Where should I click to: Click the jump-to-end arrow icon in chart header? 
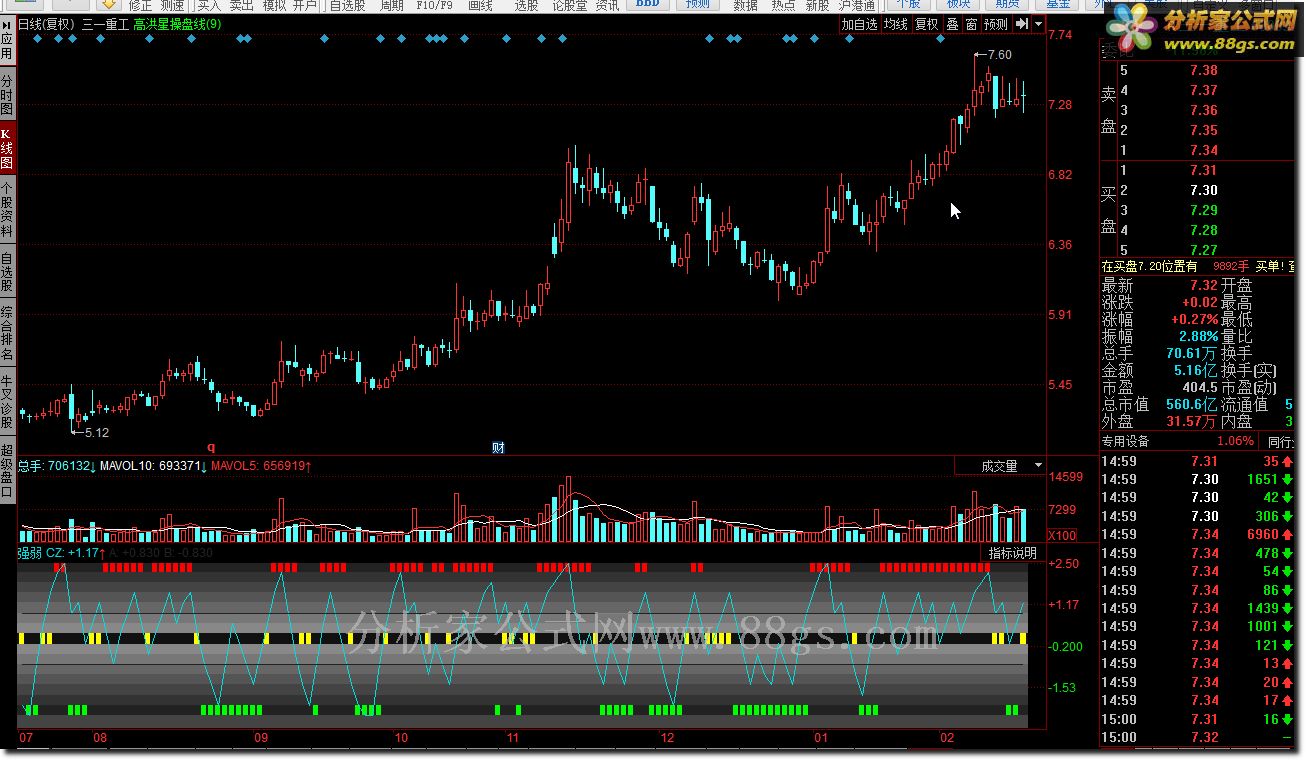point(1021,24)
